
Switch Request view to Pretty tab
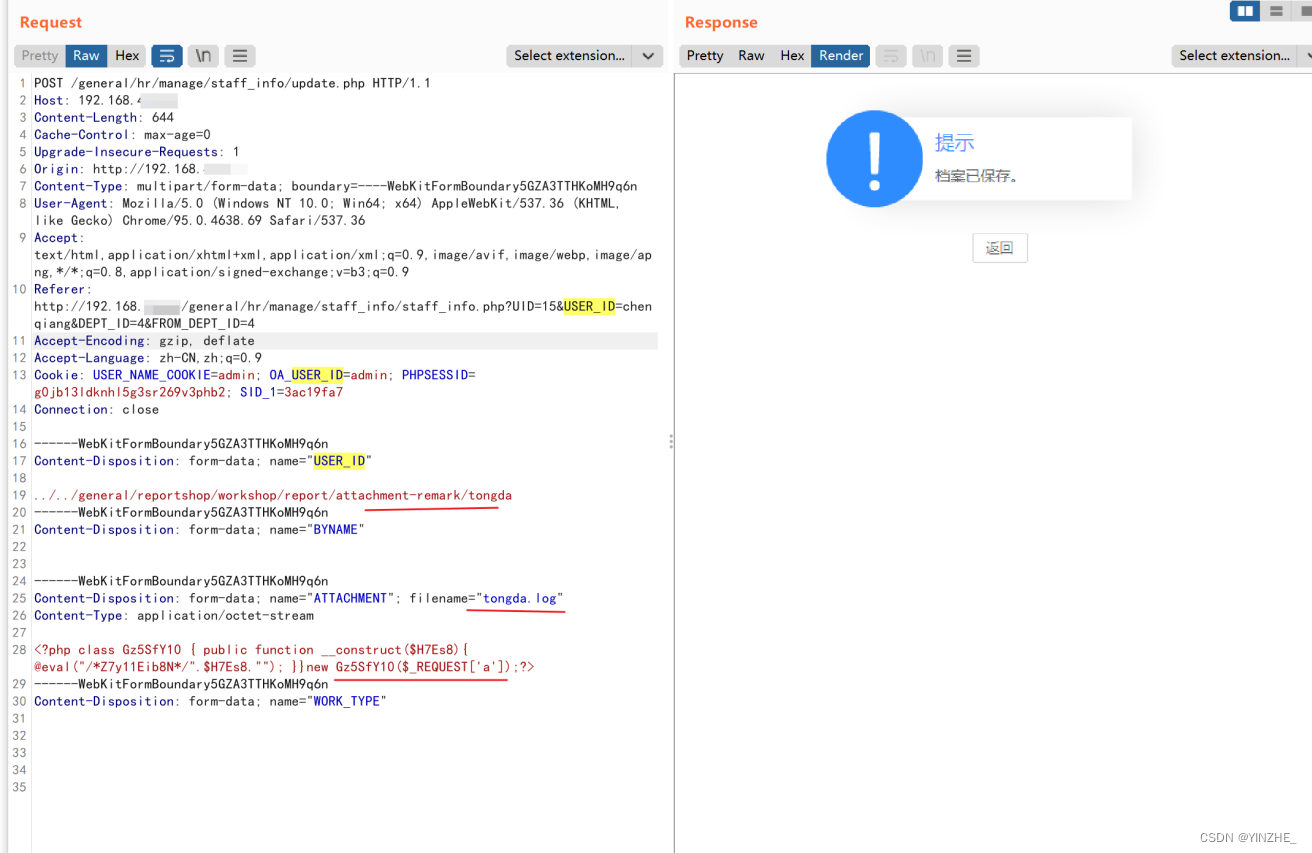coord(40,56)
